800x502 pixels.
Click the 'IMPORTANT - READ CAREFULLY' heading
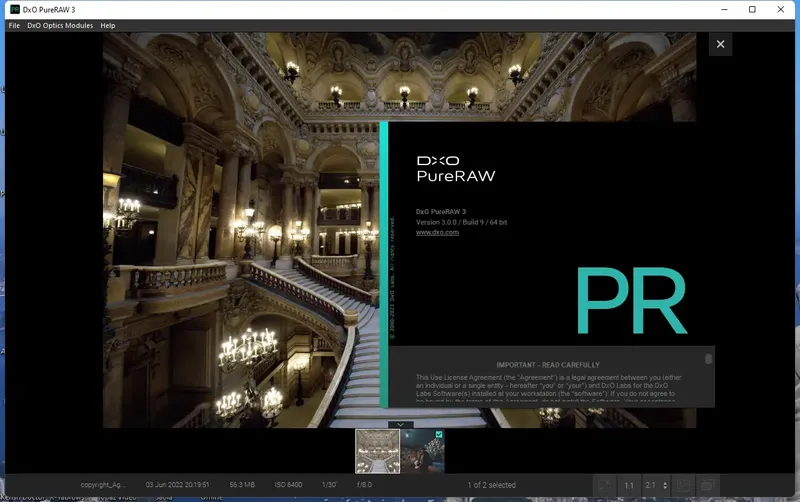click(x=548, y=365)
